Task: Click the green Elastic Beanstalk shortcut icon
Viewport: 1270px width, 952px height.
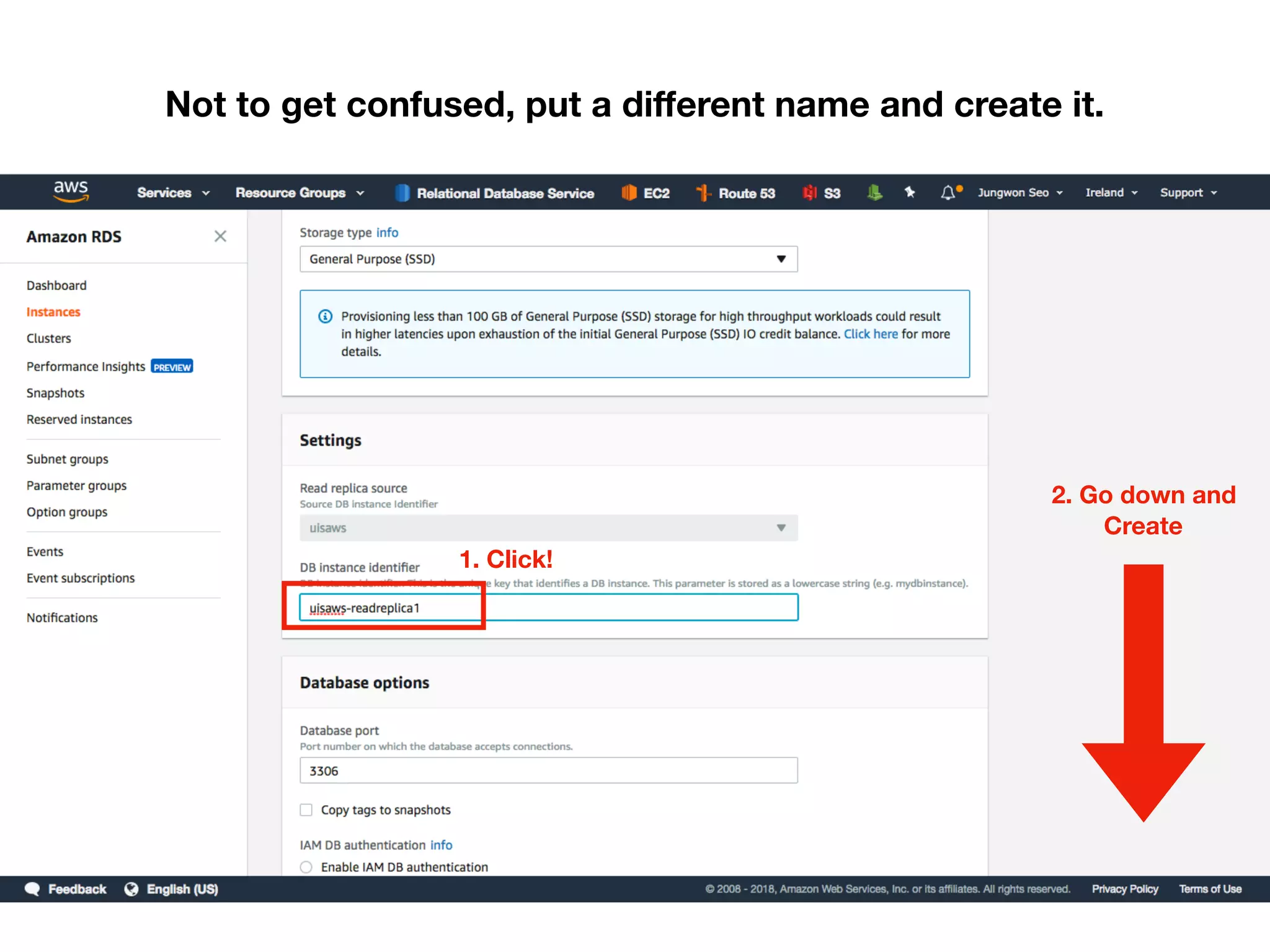Action: coord(874,193)
